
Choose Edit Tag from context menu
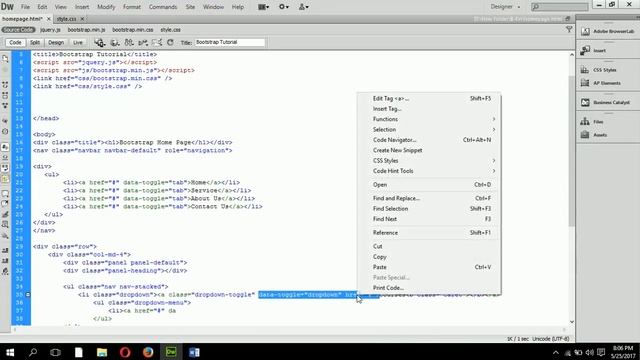(429, 98)
